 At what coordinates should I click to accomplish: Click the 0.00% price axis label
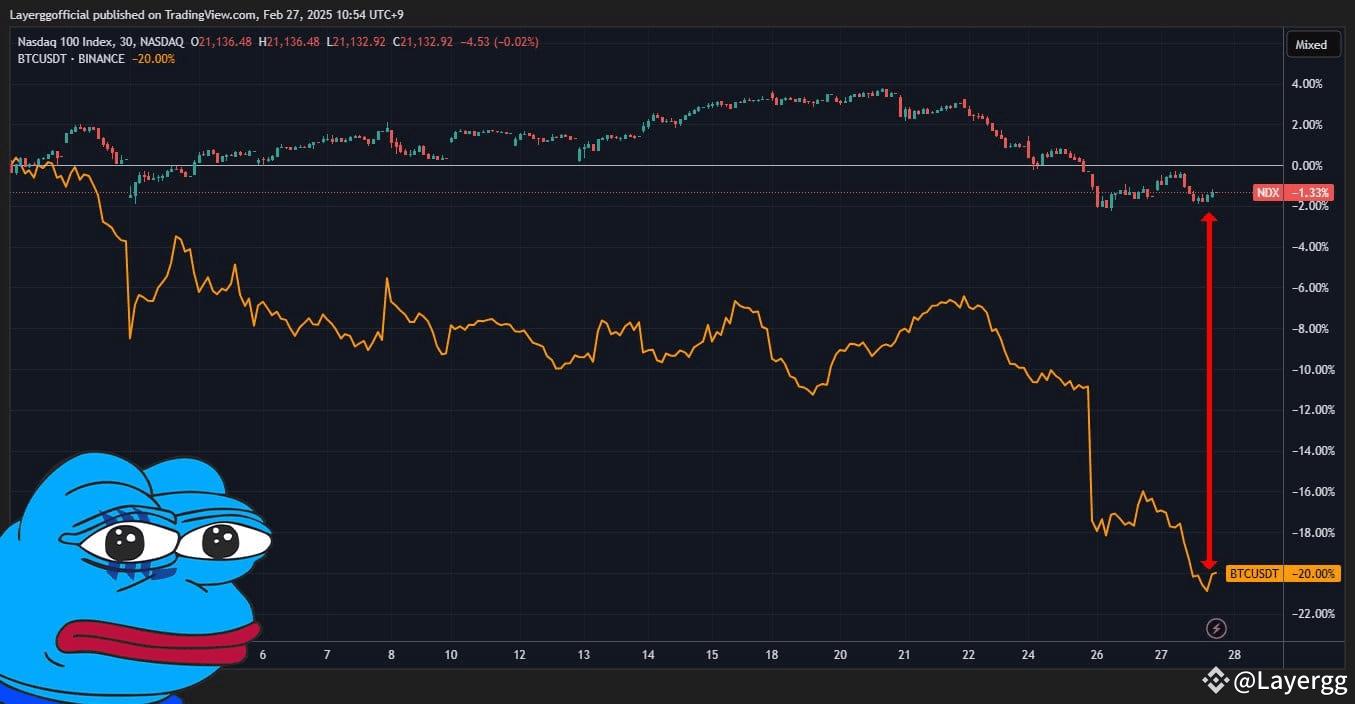(1307, 166)
